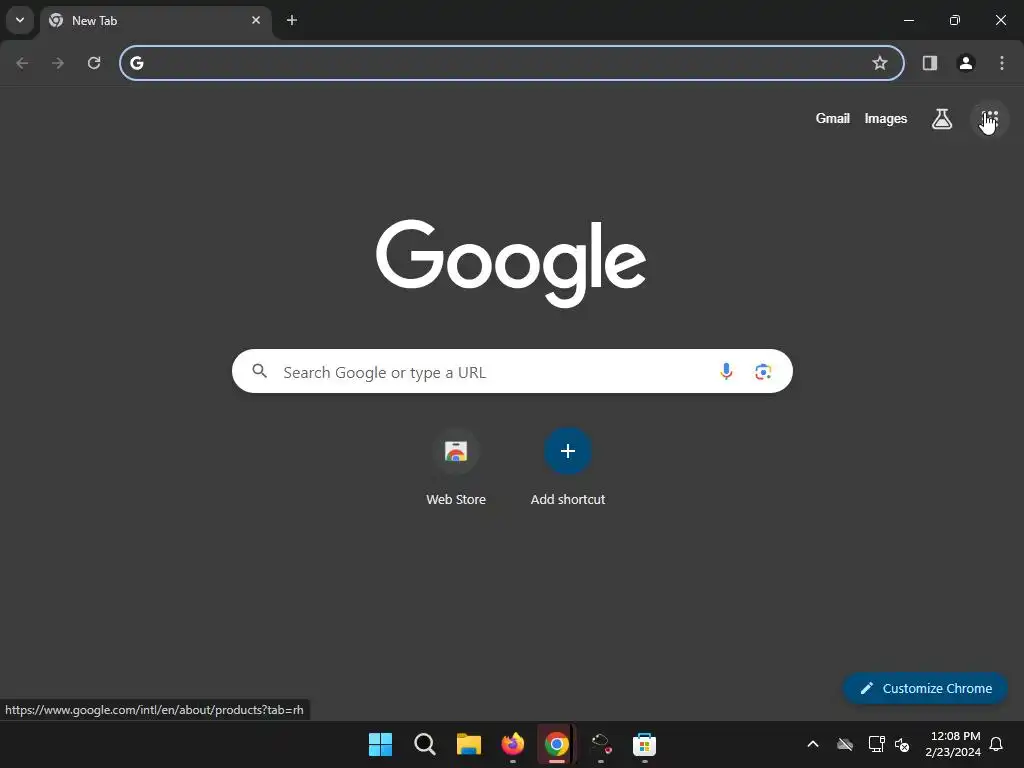Click Customize Chrome button
The height and width of the screenshot is (768, 1024).
[x=925, y=688]
